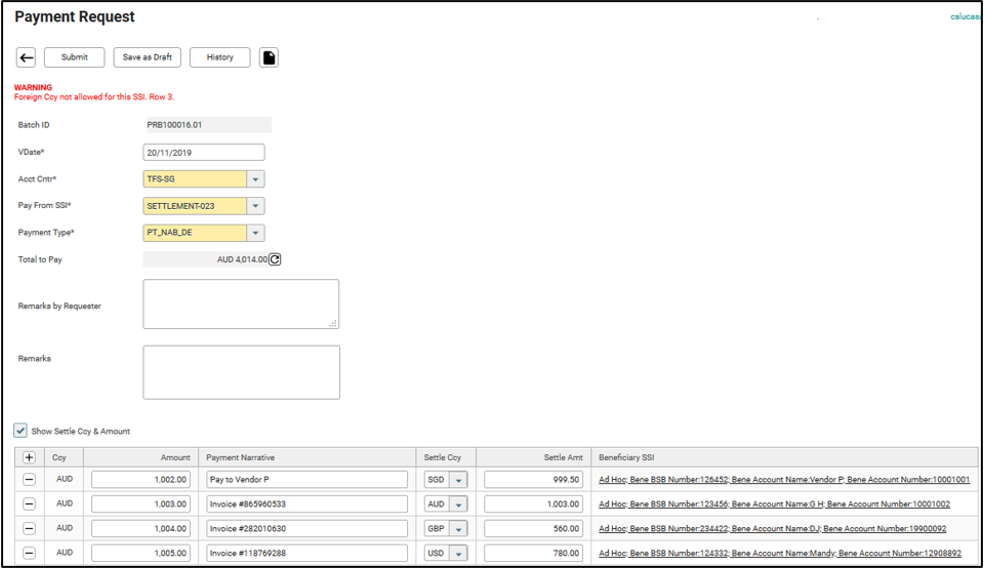Open the Vendor P beneficiary SSI link
Screen dimensions: 984x569
click(783, 480)
